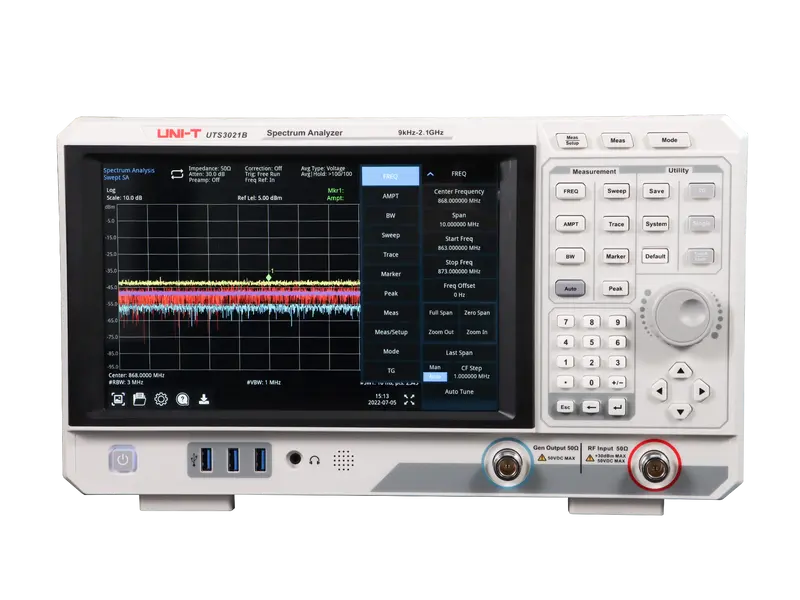The height and width of the screenshot is (600, 800).
Task: Click the headphone jack socket
Action: click(x=294, y=458)
